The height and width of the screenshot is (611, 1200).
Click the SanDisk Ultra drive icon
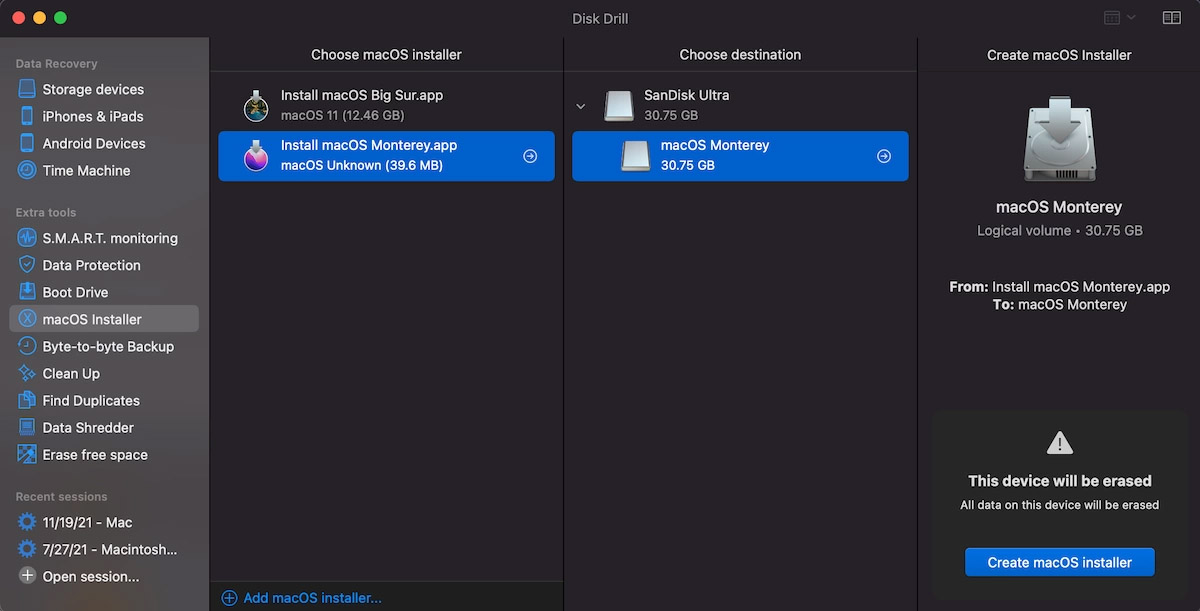pos(619,105)
